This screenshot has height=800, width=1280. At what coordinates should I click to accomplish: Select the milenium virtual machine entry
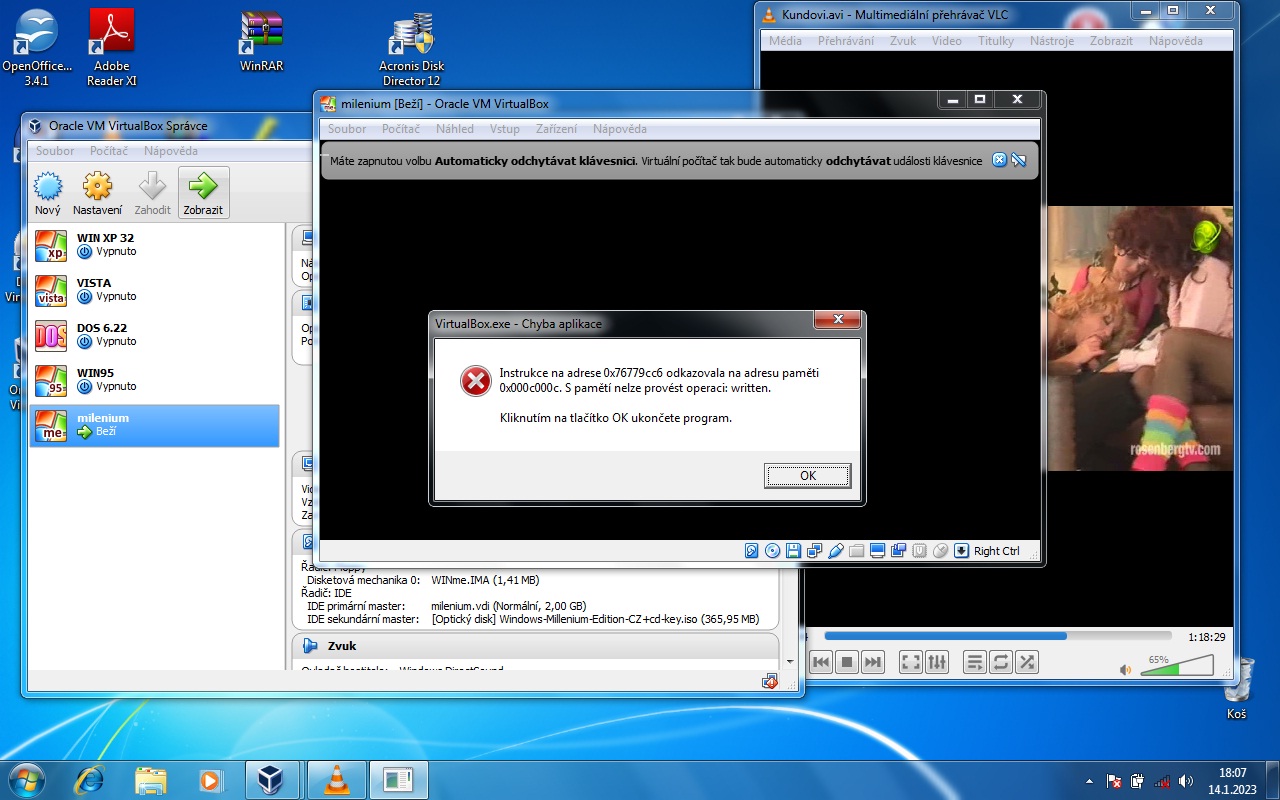[x=155, y=425]
